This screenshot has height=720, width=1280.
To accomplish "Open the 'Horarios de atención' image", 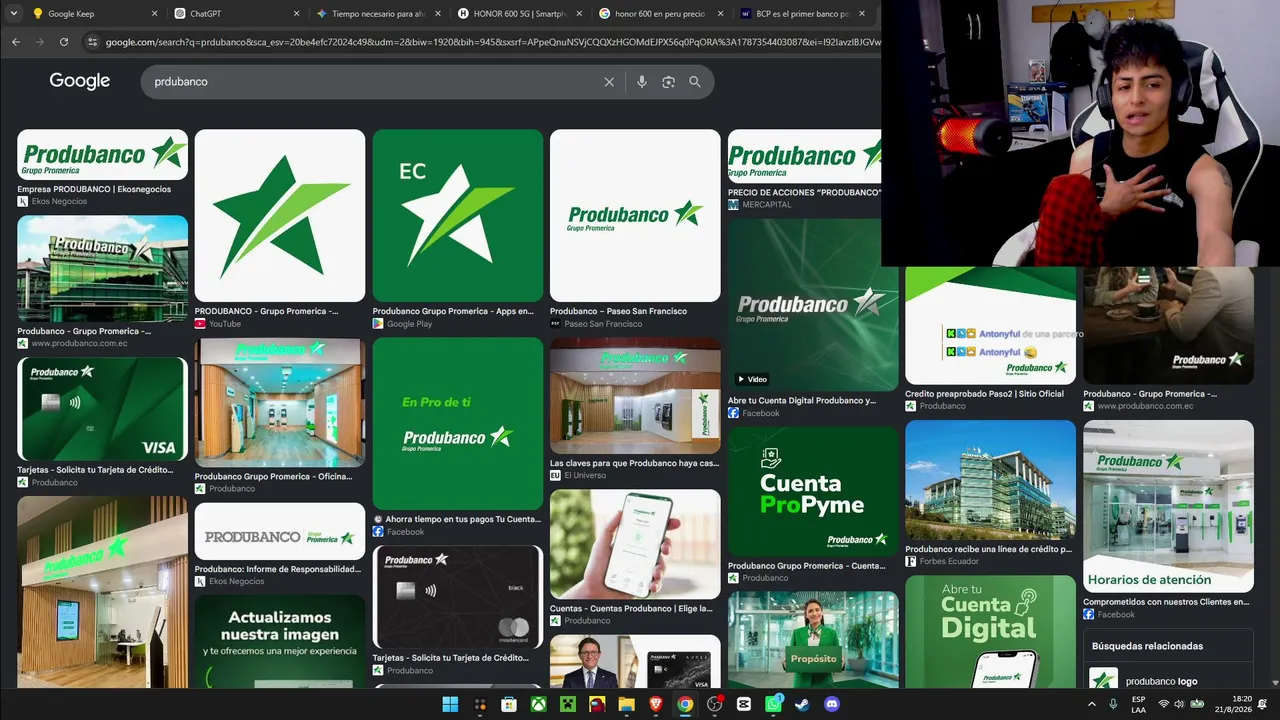I will (1168, 506).
